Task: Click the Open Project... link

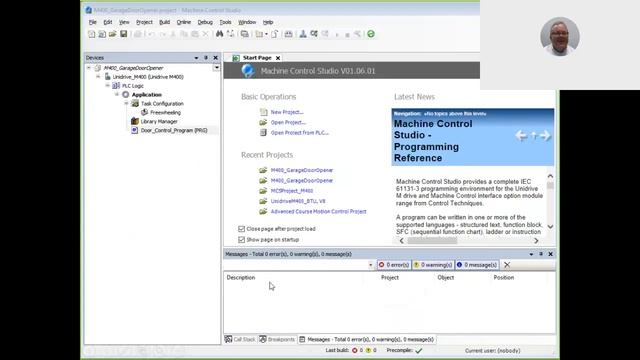Action: coord(288,122)
